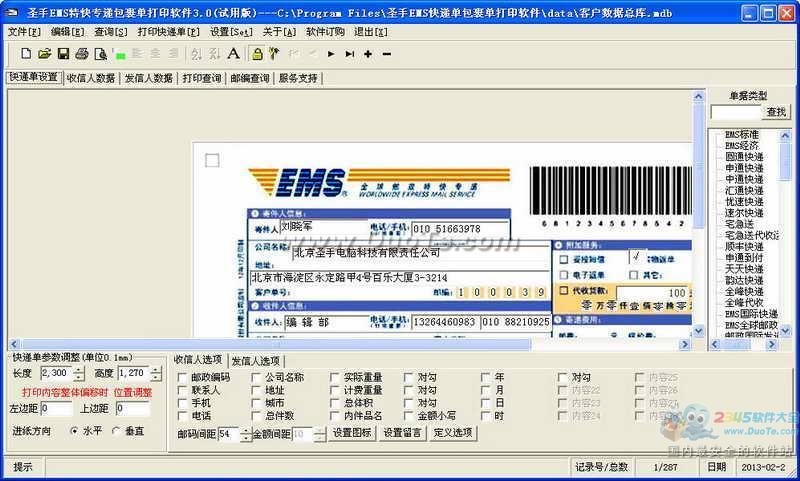Screen dimensions: 800x481
Task: Switch to the 邮编查询 tab
Action: click(250, 78)
